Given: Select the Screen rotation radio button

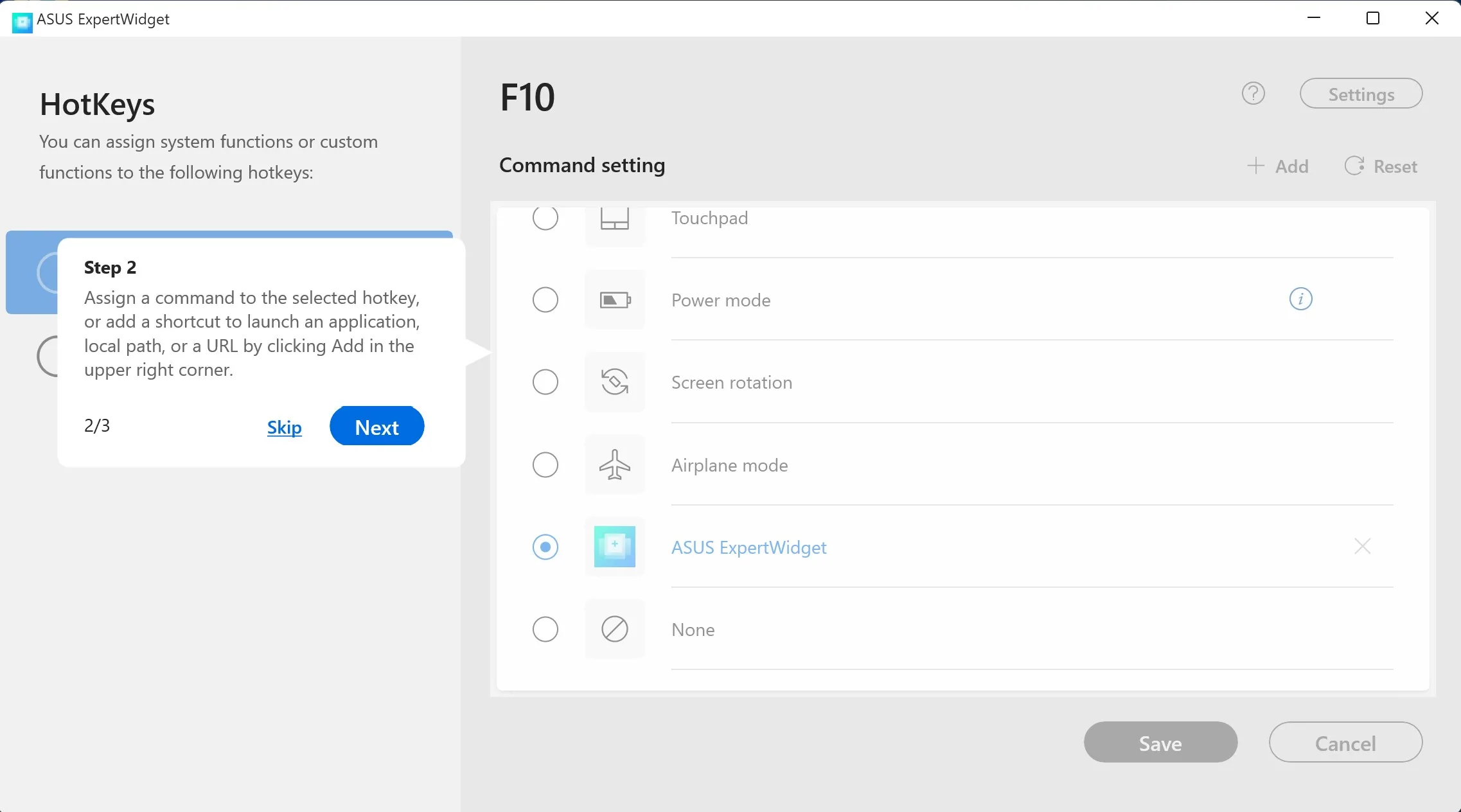Looking at the screenshot, I should 545,382.
